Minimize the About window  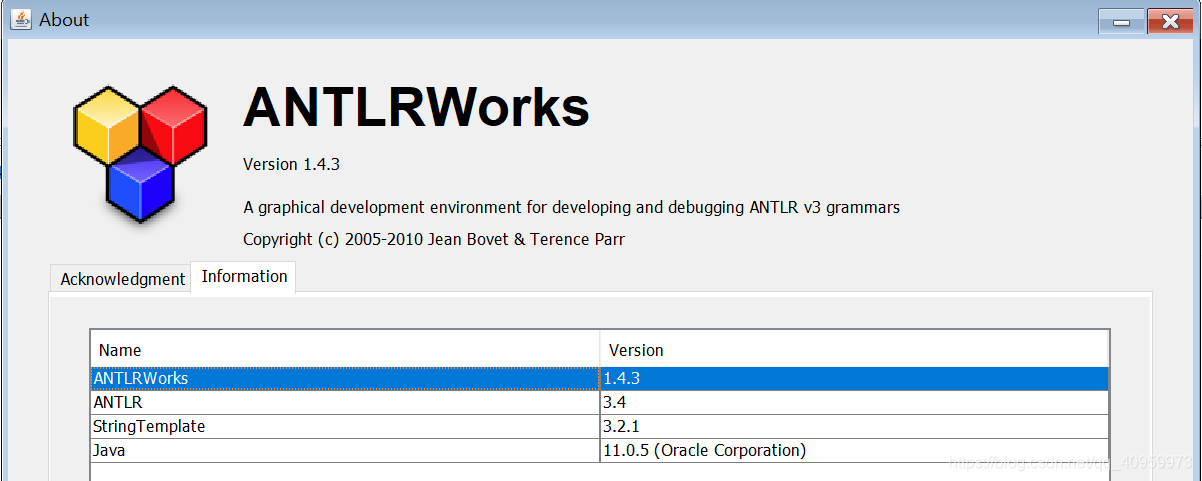1122,21
